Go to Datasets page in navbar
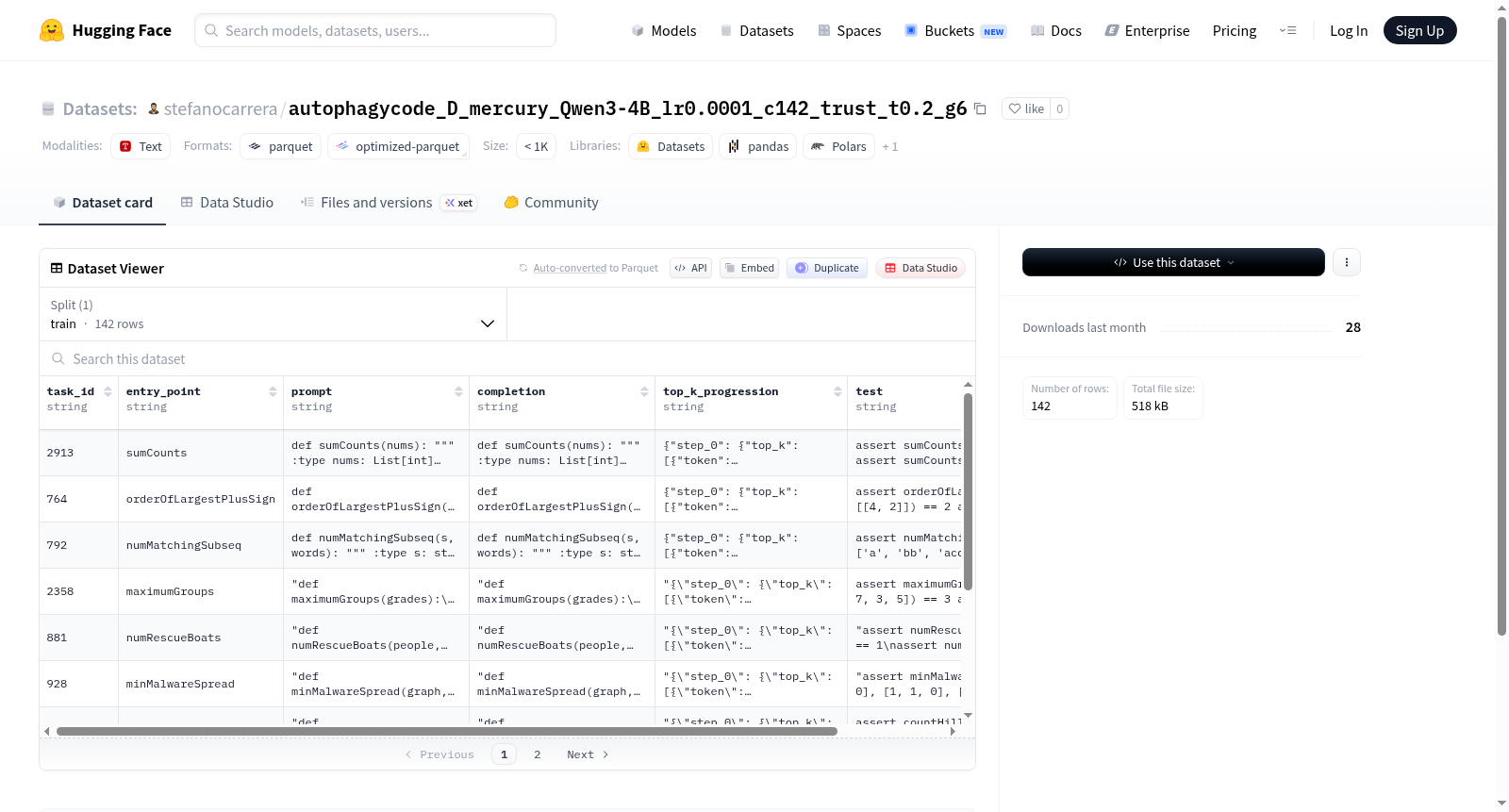 coord(756,30)
